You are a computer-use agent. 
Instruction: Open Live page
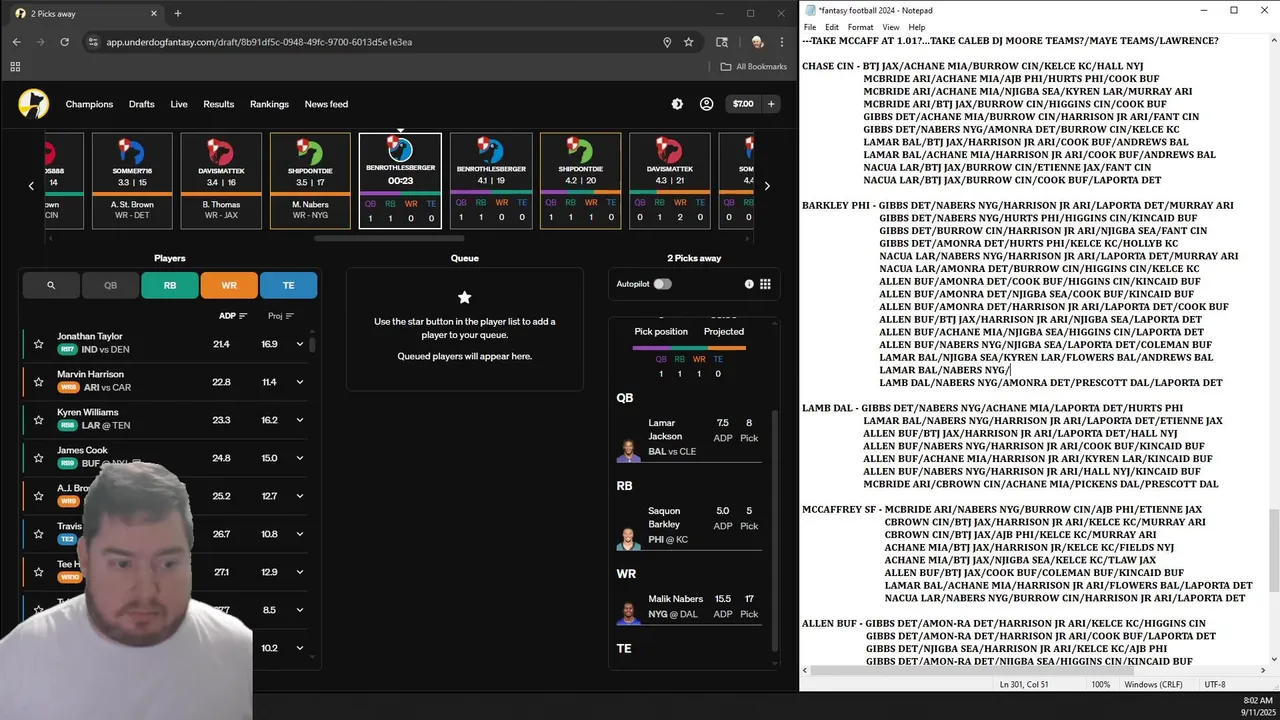(179, 104)
